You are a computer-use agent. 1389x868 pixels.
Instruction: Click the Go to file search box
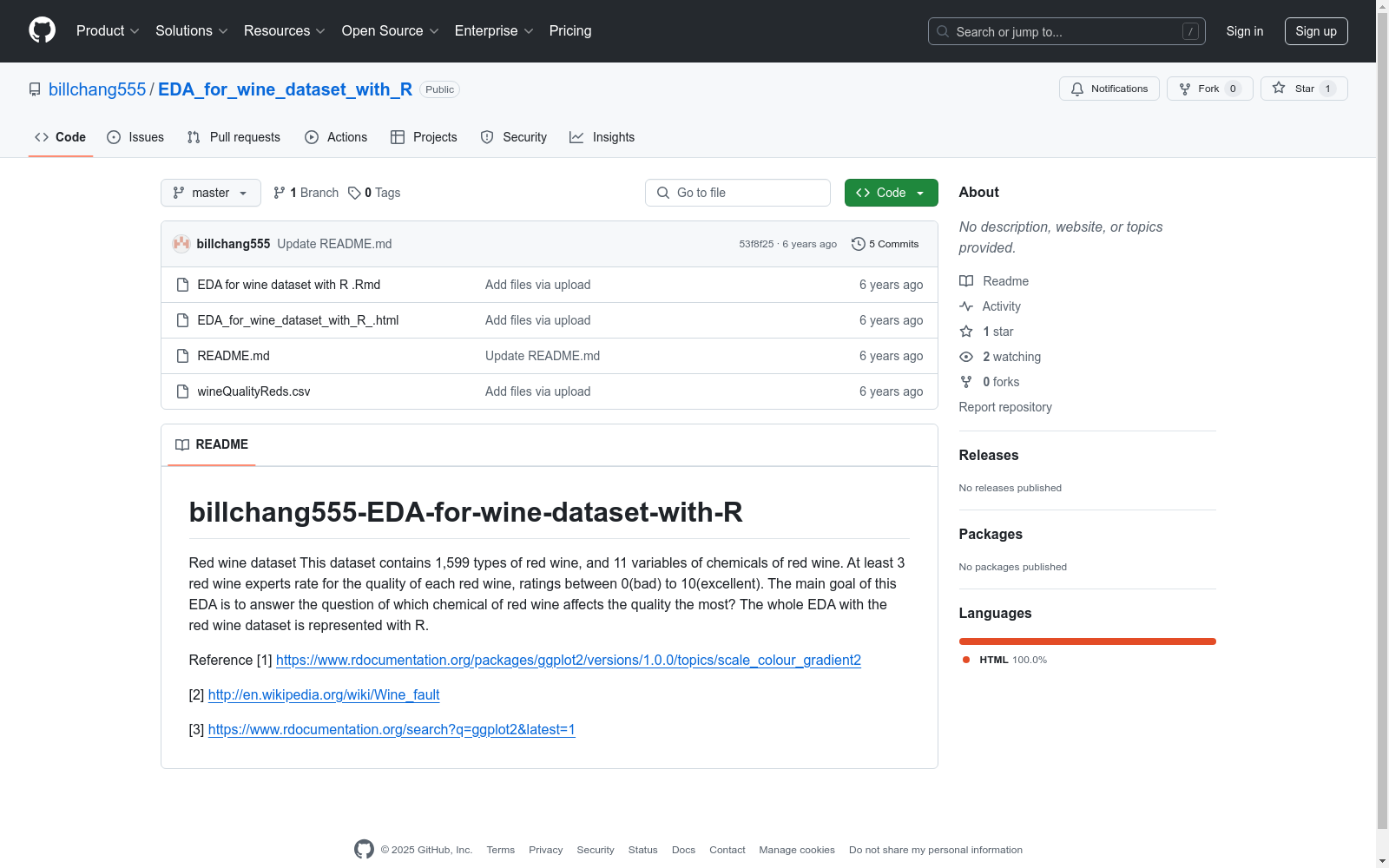pyautogui.click(x=738, y=193)
